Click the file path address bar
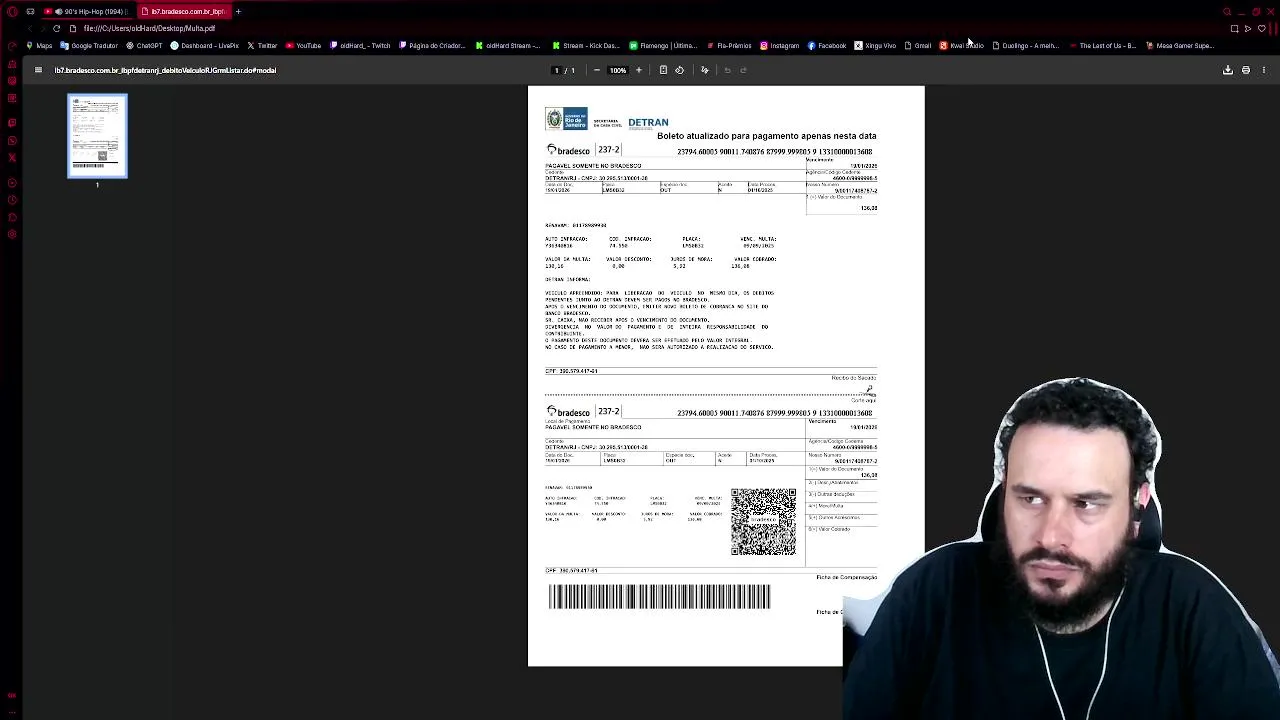The height and width of the screenshot is (720, 1280). 149,28
